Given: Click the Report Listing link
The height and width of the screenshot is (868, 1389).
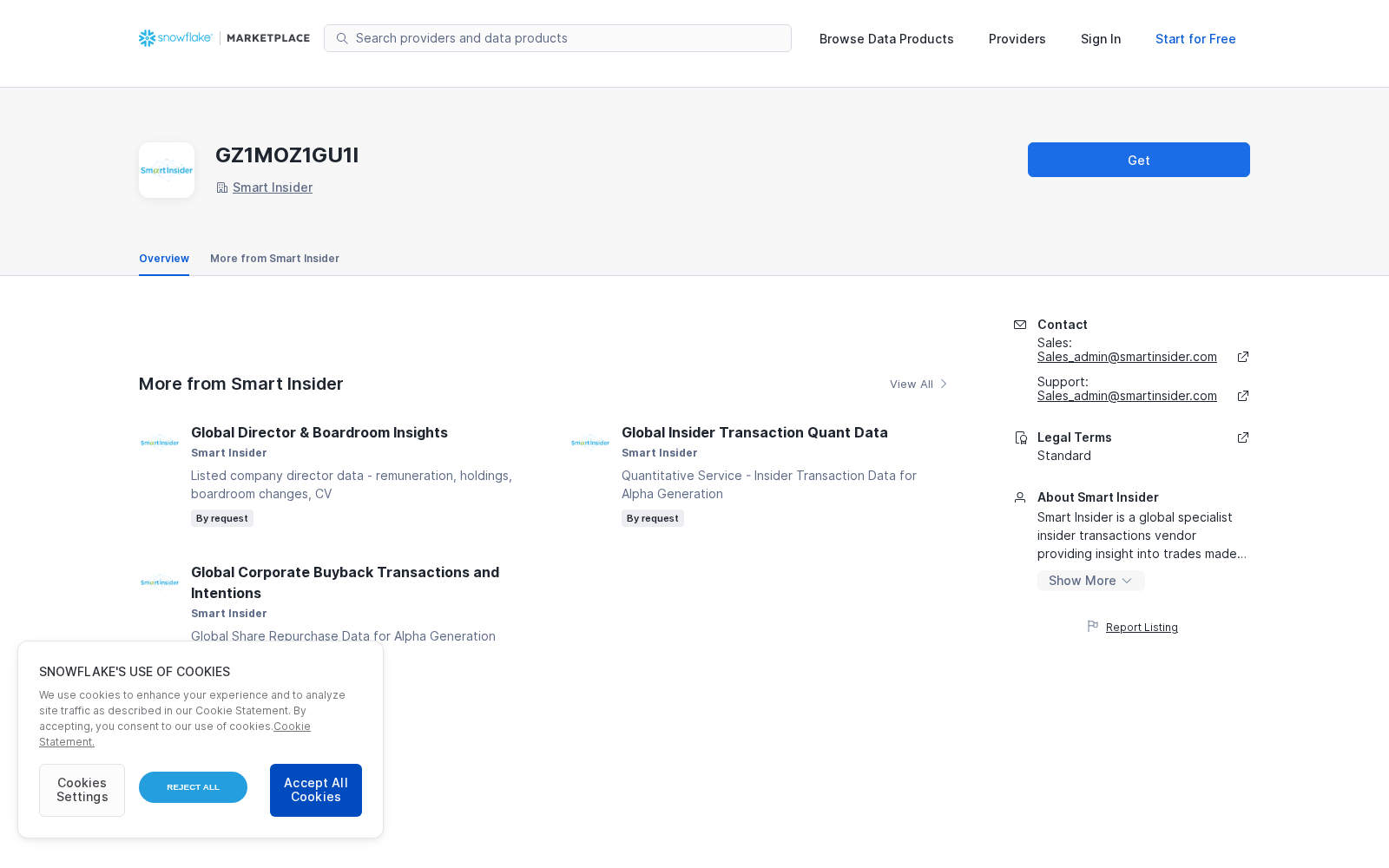Looking at the screenshot, I should pyautogui.click(x=1142, y=628).
